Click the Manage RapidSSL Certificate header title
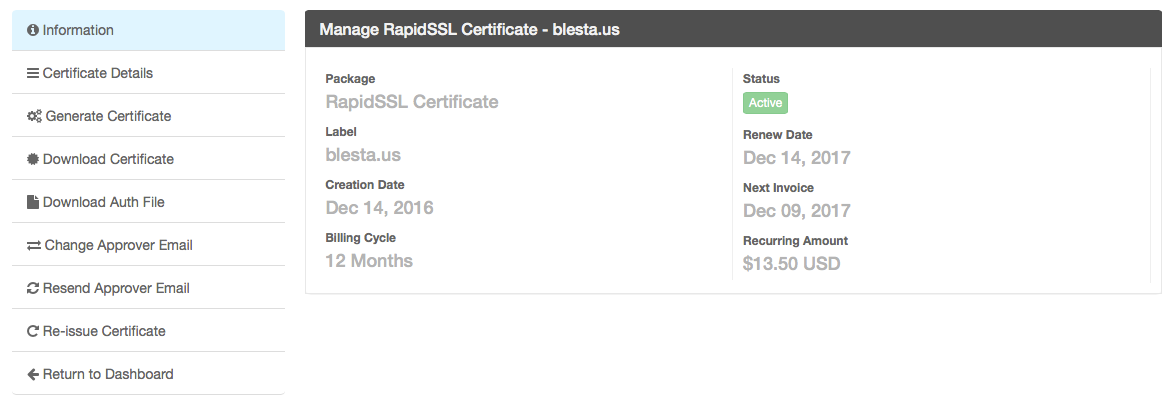Screen dimensions: 1170x410 coord(469,30)
